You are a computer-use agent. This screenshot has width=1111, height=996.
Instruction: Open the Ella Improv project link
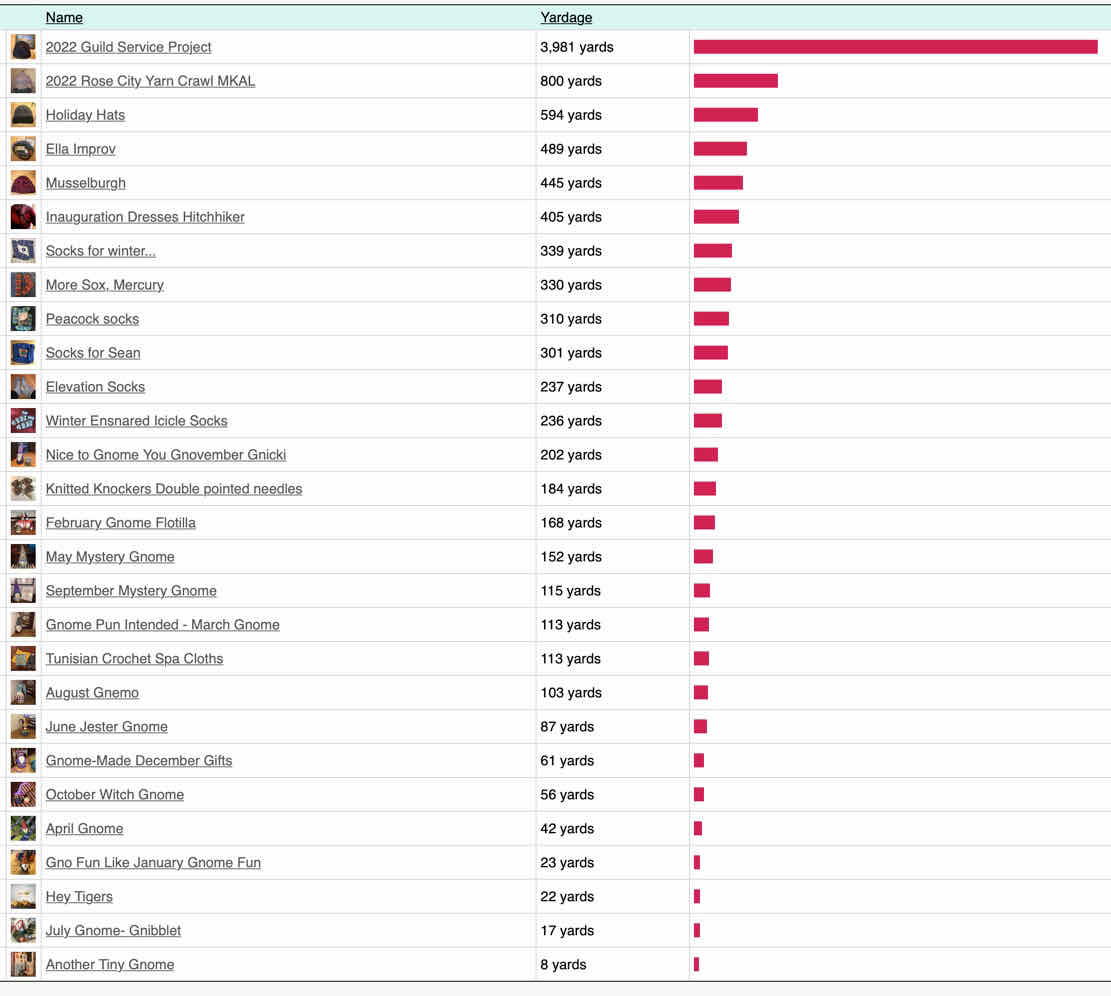[x=81, y=149]
